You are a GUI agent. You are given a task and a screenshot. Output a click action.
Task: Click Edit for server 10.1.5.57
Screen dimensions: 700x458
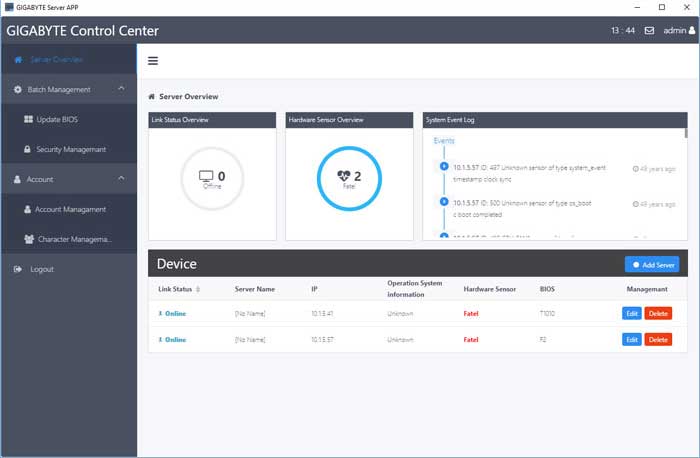[x=632, y=340]
